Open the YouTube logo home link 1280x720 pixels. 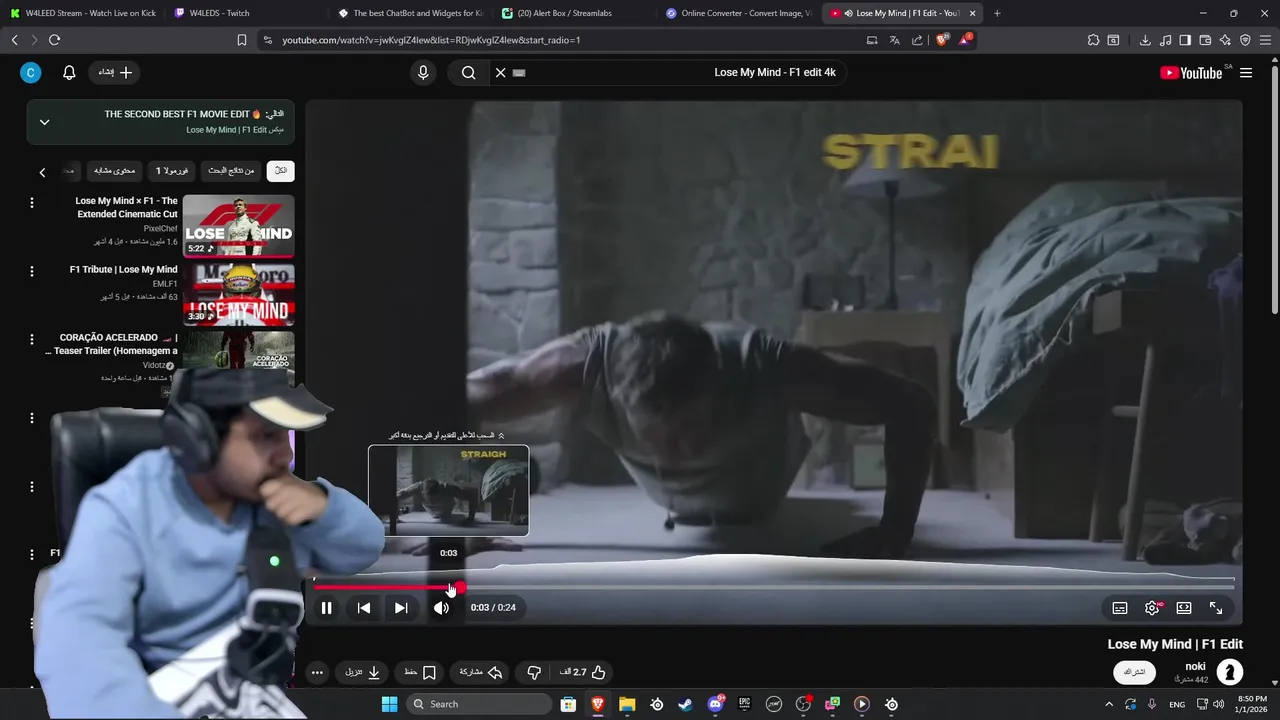click(x=1191, y=73)
